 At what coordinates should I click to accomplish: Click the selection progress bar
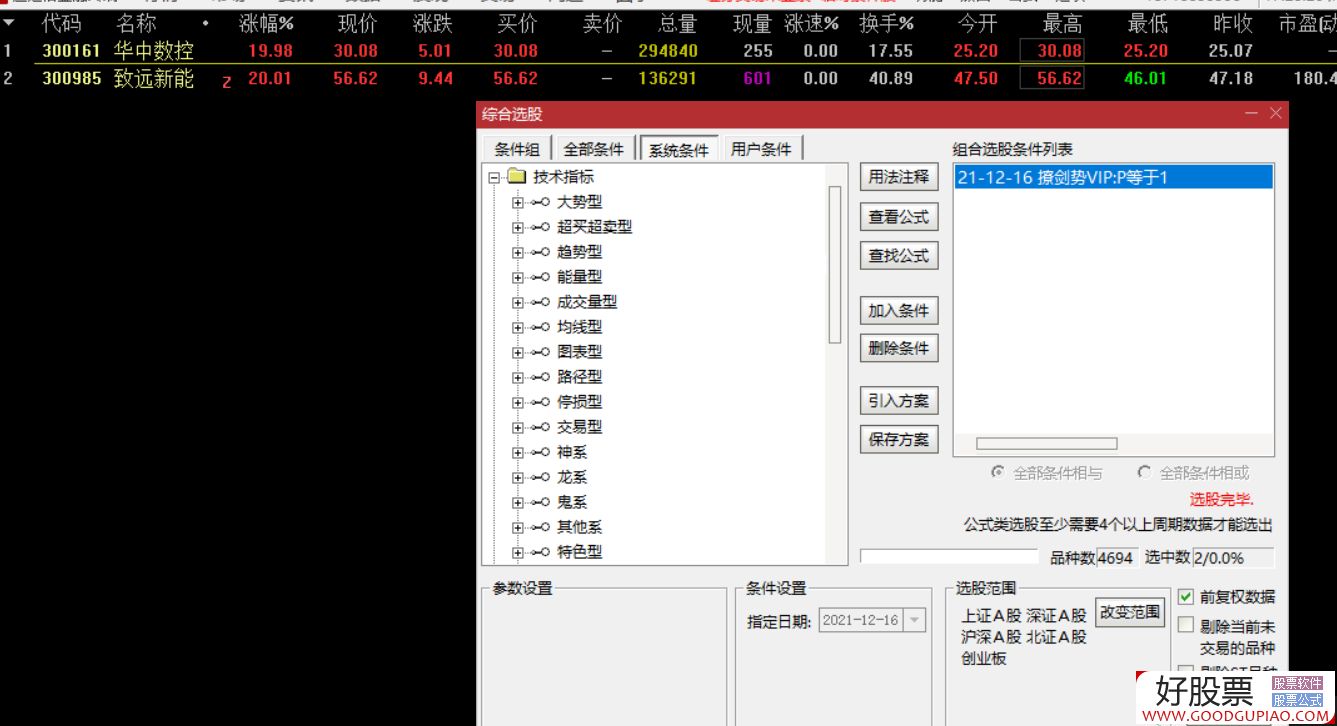click(x=949, y=557)
